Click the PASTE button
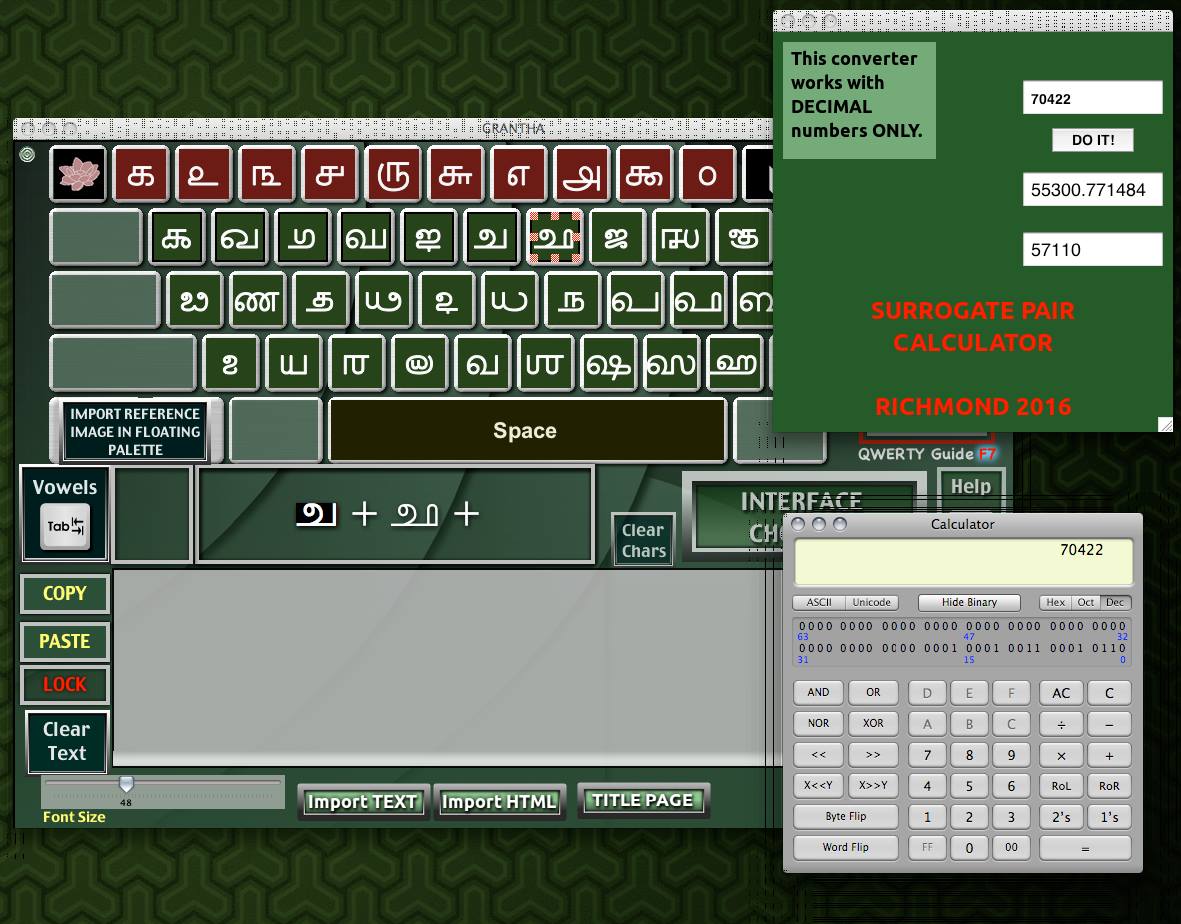This screenshot has height=924, width=1181. [65, 641]
